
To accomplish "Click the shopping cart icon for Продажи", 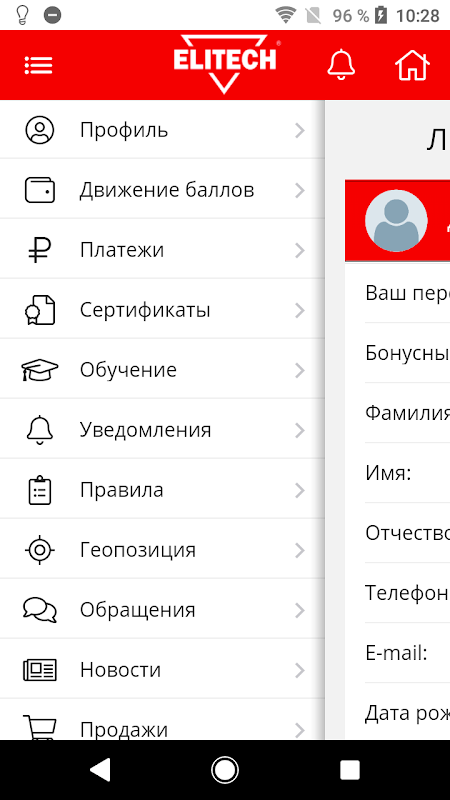I will click(x=39, y=727).
